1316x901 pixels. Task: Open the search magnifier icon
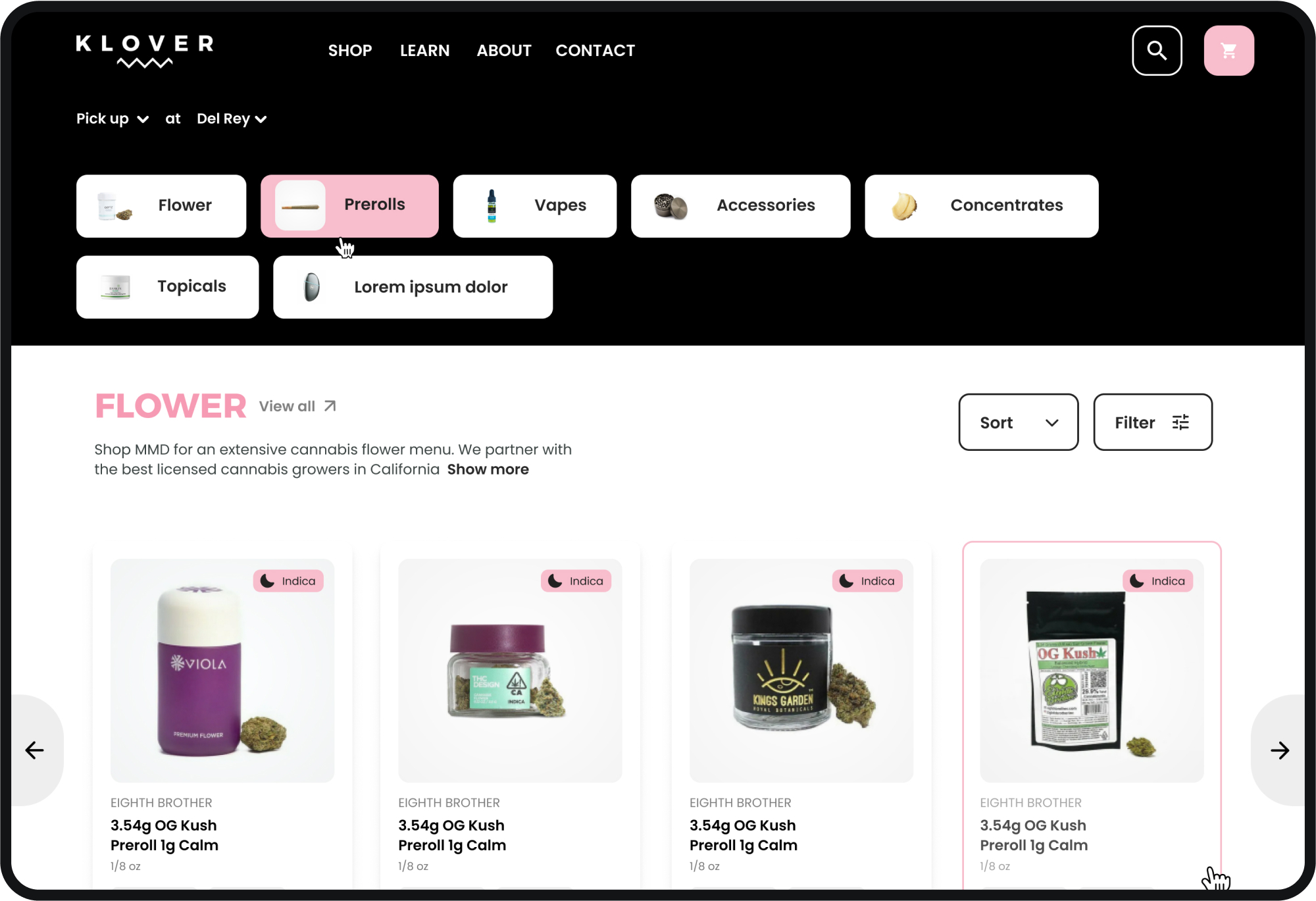pyautogui.click(x=1157, y=51)
